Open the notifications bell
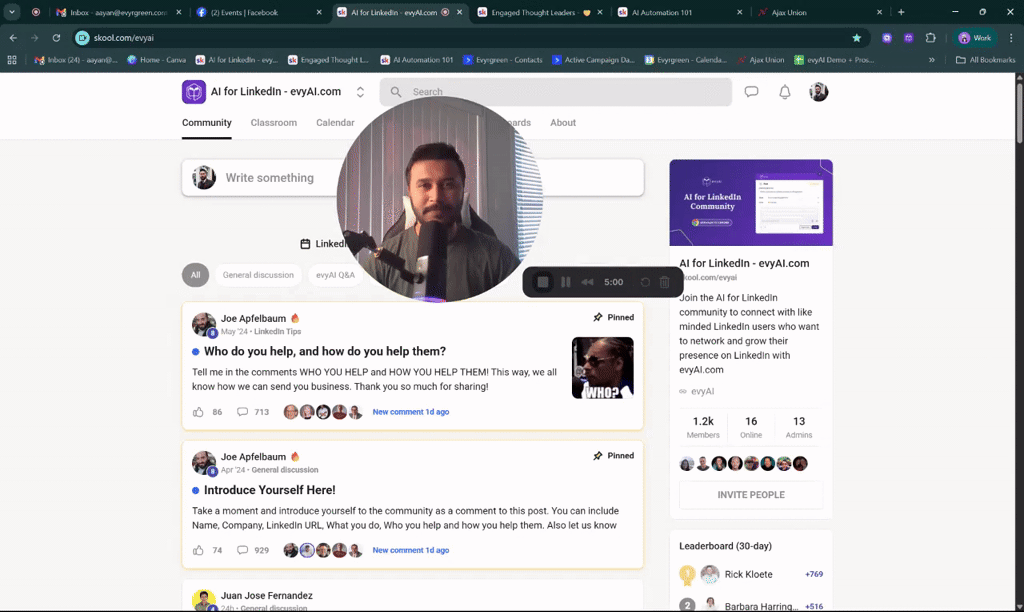Screen dimensions: 1024x612 click(784, 91)
